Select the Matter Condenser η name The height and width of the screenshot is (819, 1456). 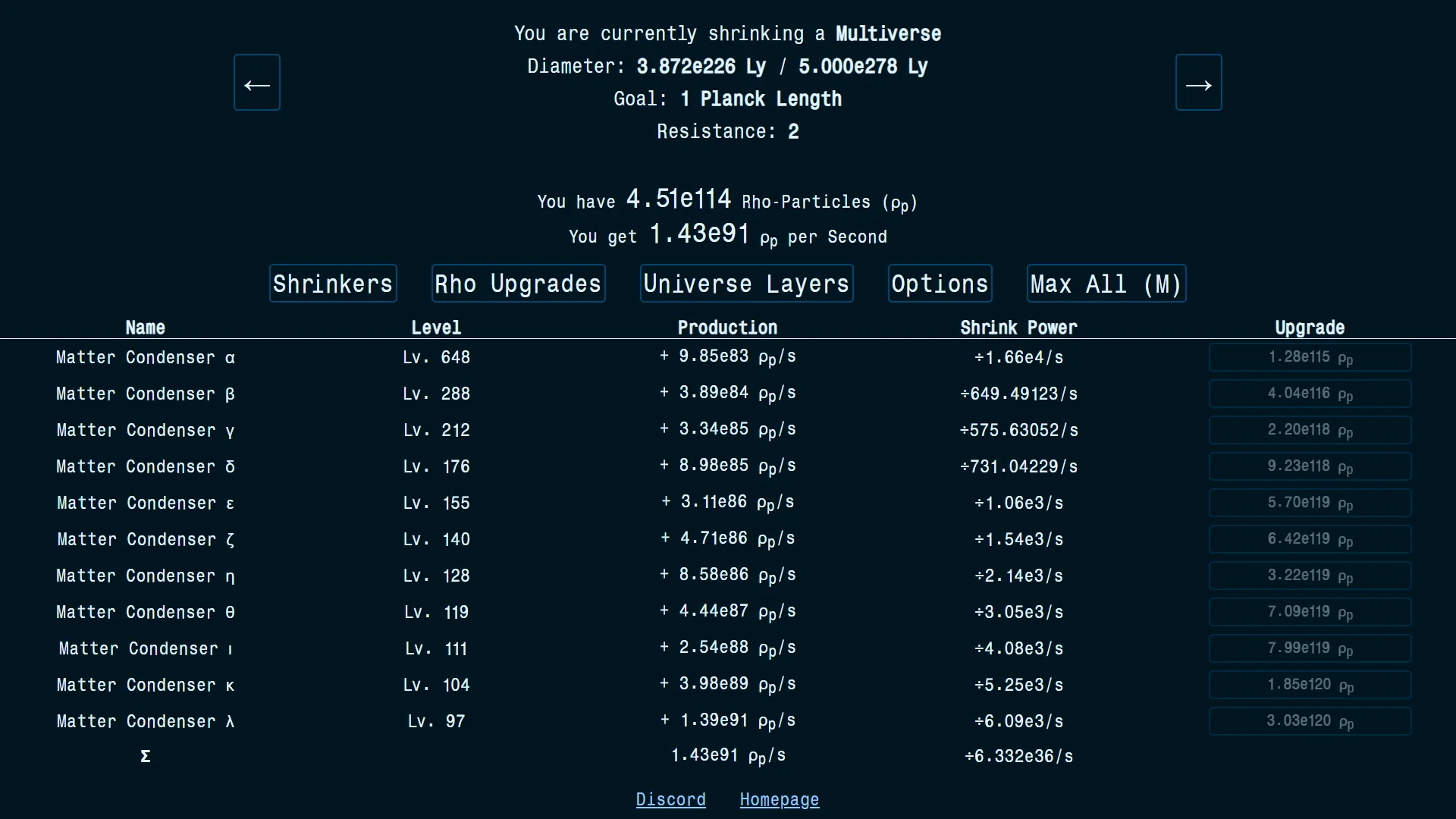pyautogui.click(x=145, y=576)
